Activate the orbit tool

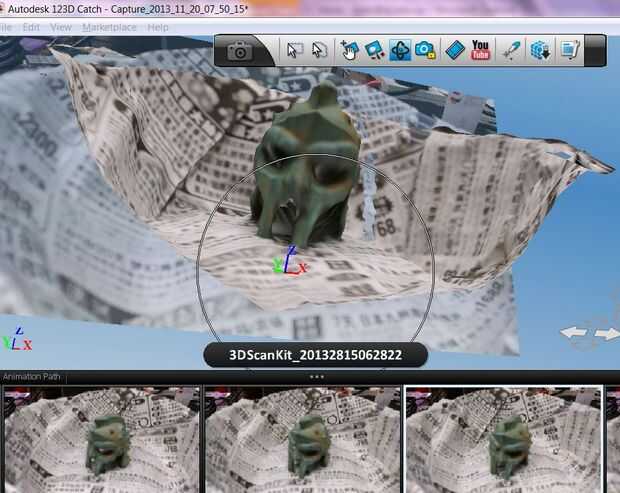click(400, 50)
